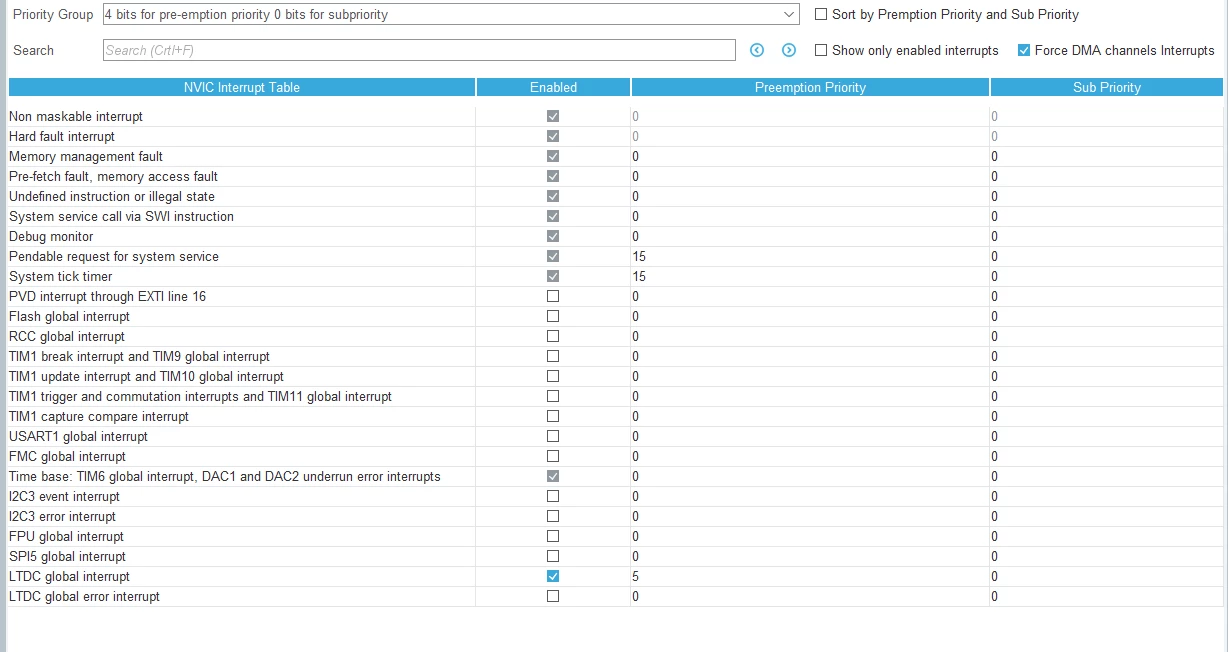Enable TIM1 update and TIM10 interrupt checkbox
1228x652 pixels.
point(553,376)
